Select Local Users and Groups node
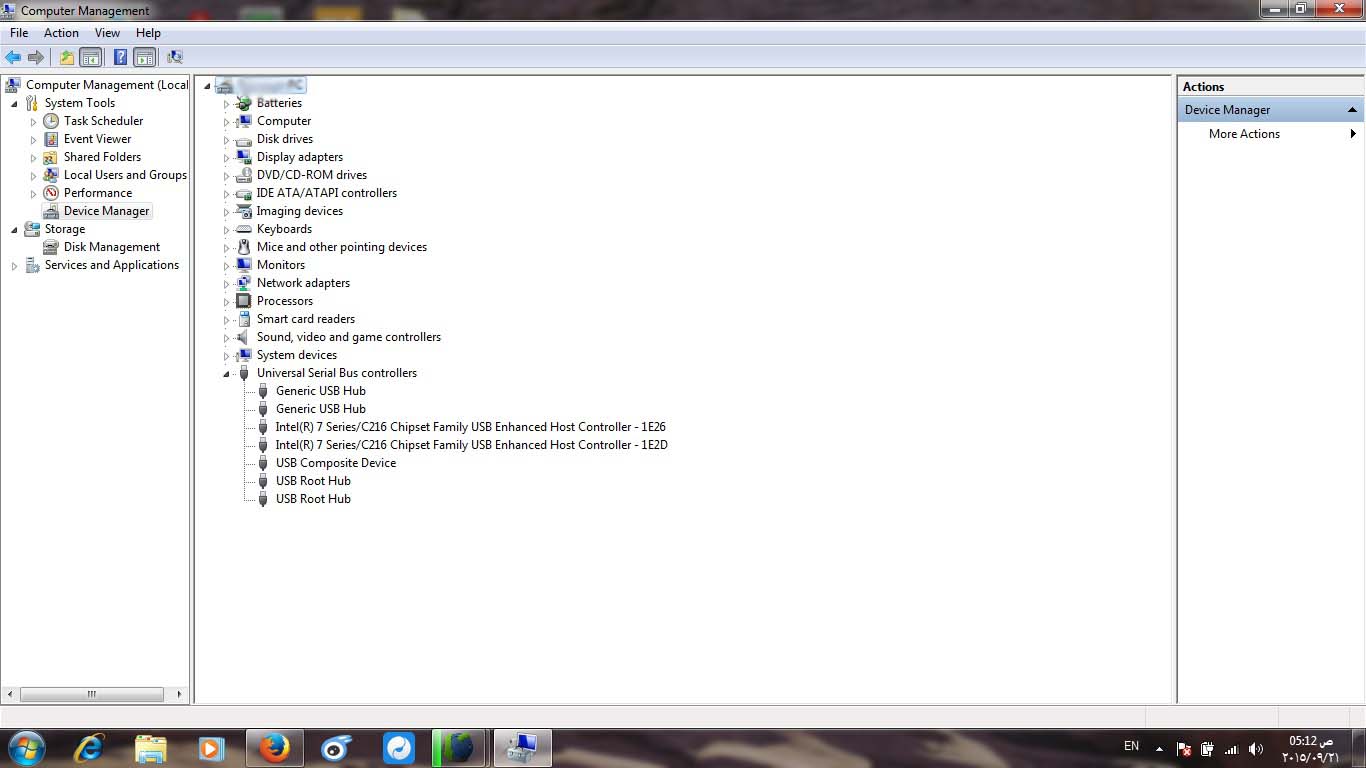The image size is (1366, 768). click(125, 175)
